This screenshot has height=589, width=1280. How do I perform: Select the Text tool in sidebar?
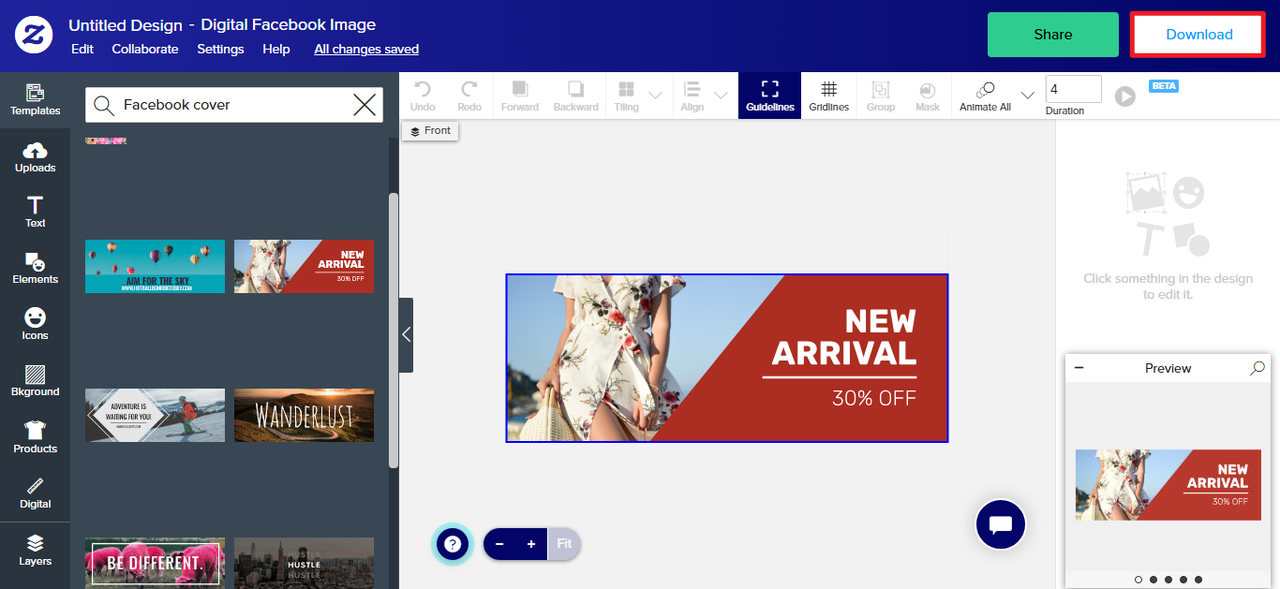click(x=35, y=212)
